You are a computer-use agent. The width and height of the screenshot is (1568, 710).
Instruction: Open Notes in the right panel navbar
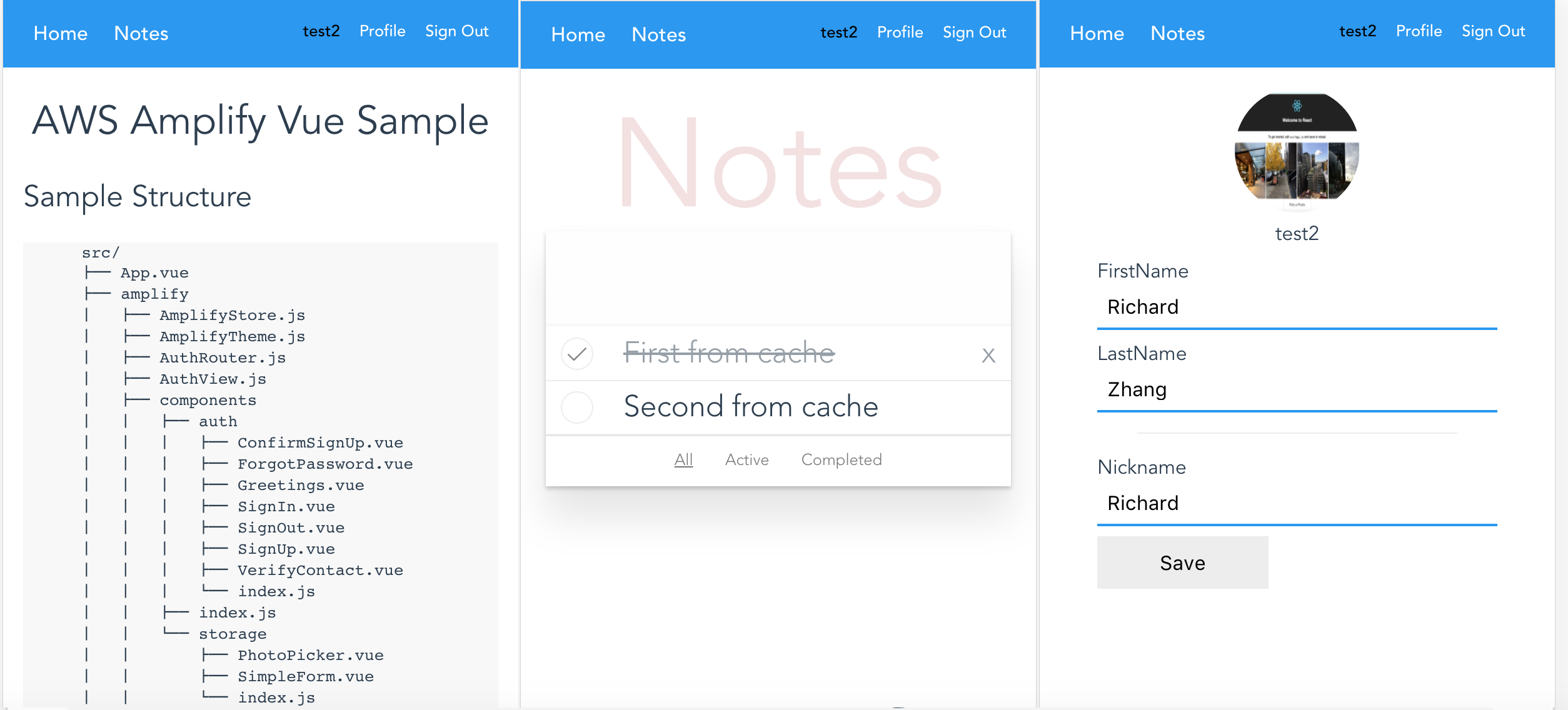pos(1177,34)
